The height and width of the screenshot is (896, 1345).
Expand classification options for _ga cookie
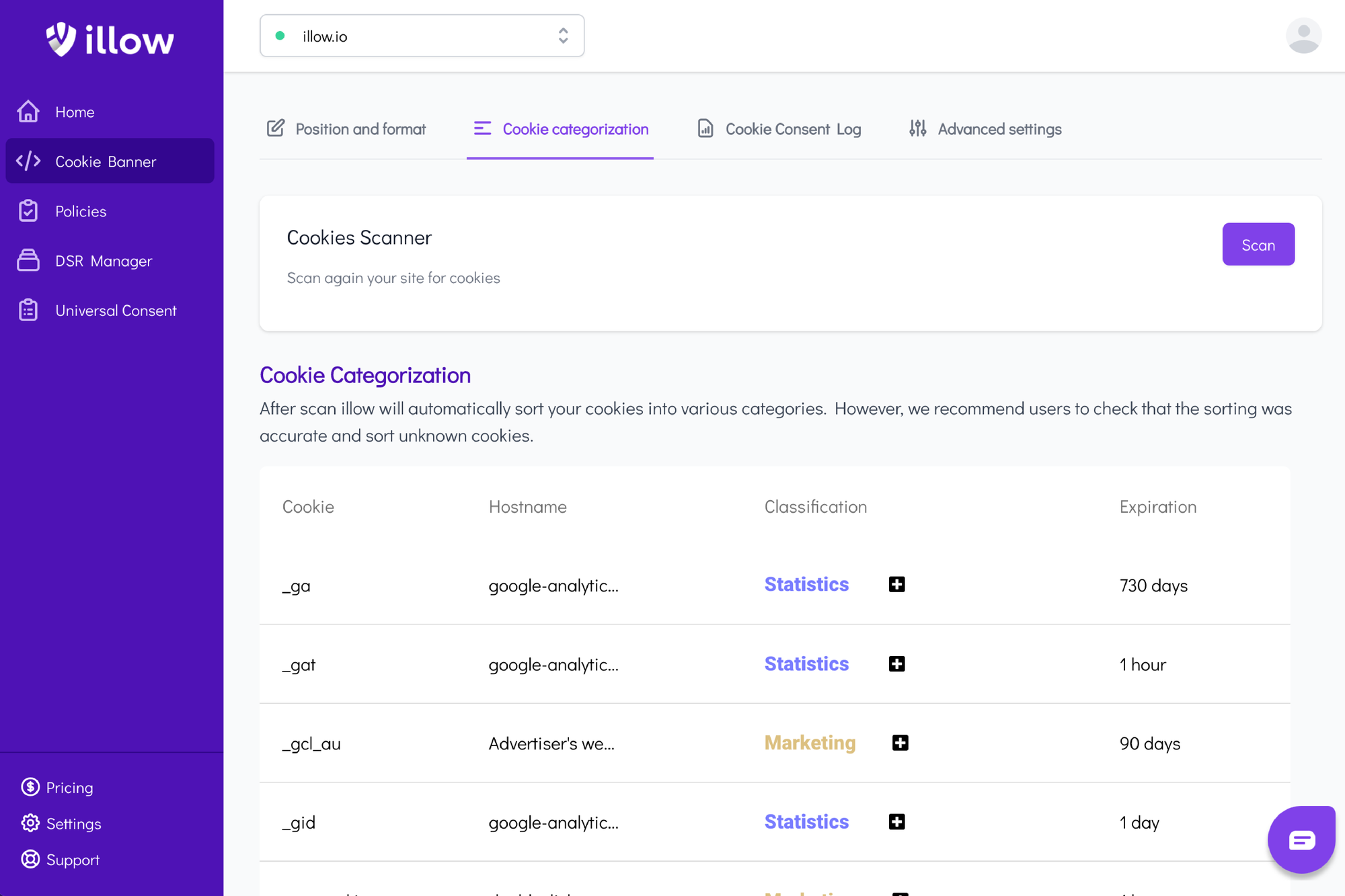coord(897,583)
